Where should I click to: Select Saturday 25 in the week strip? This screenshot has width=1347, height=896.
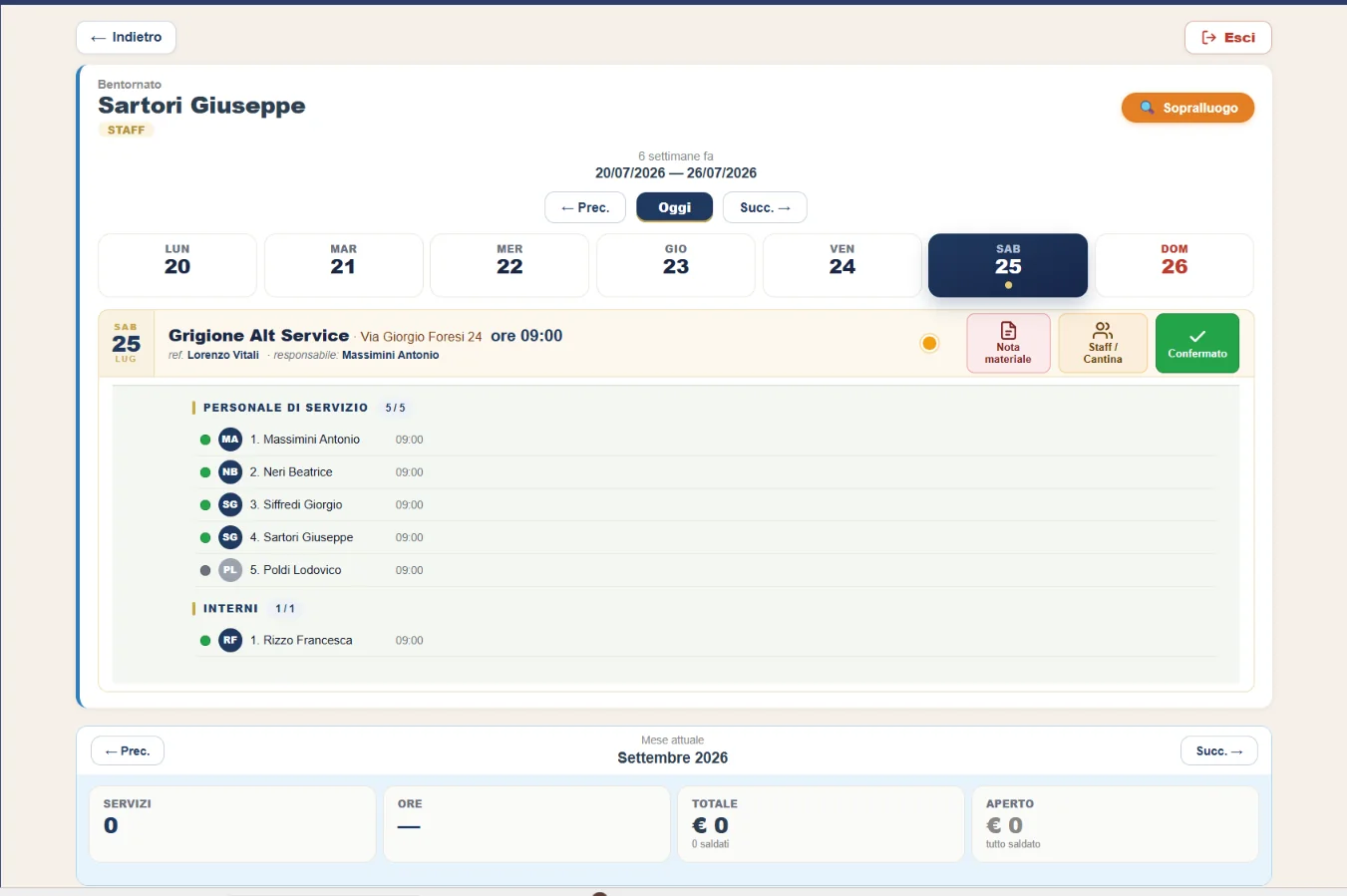coord(1008,265)
